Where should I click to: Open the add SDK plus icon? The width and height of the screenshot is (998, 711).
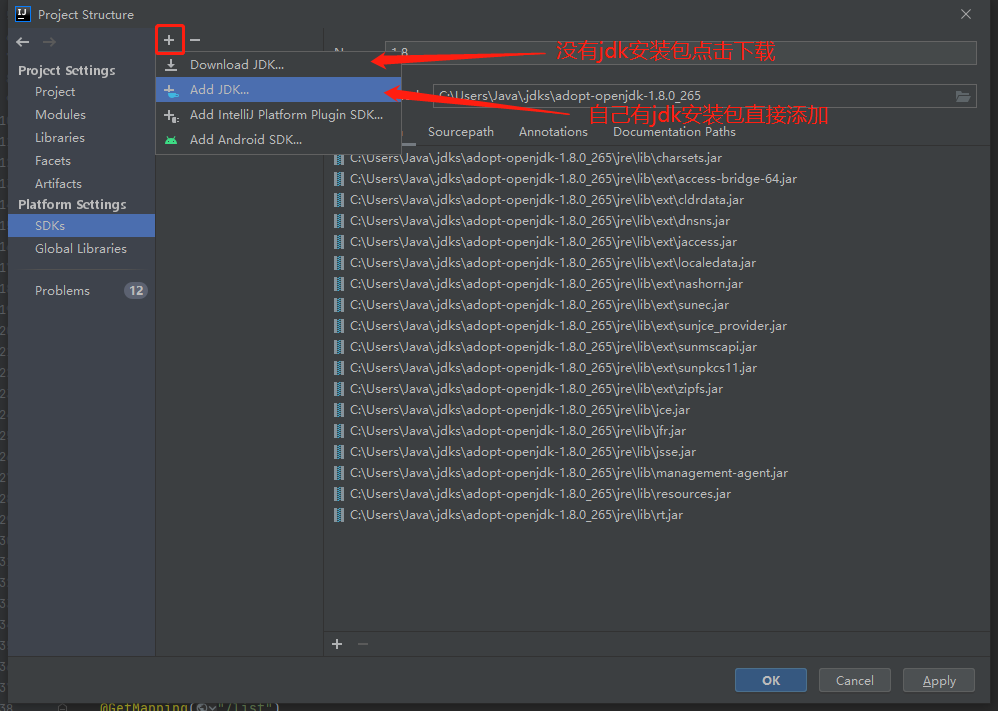(170, 39)
